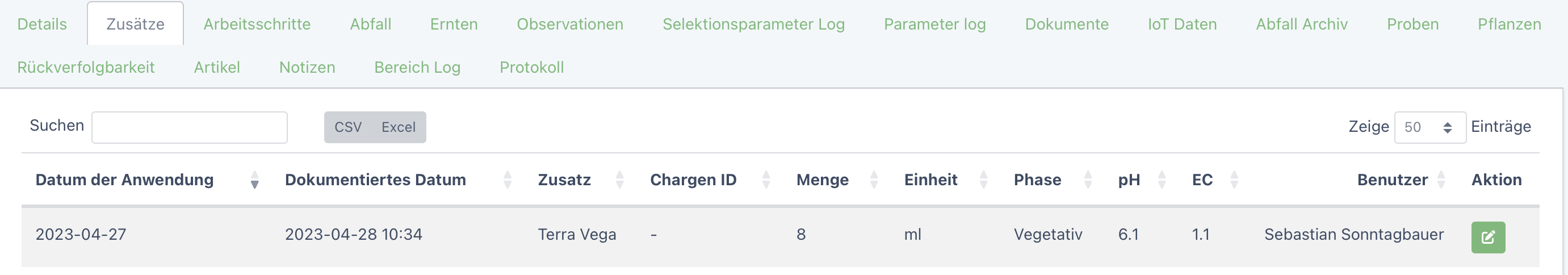Sort by Chargen ID arrows

[x=766, y=180]
